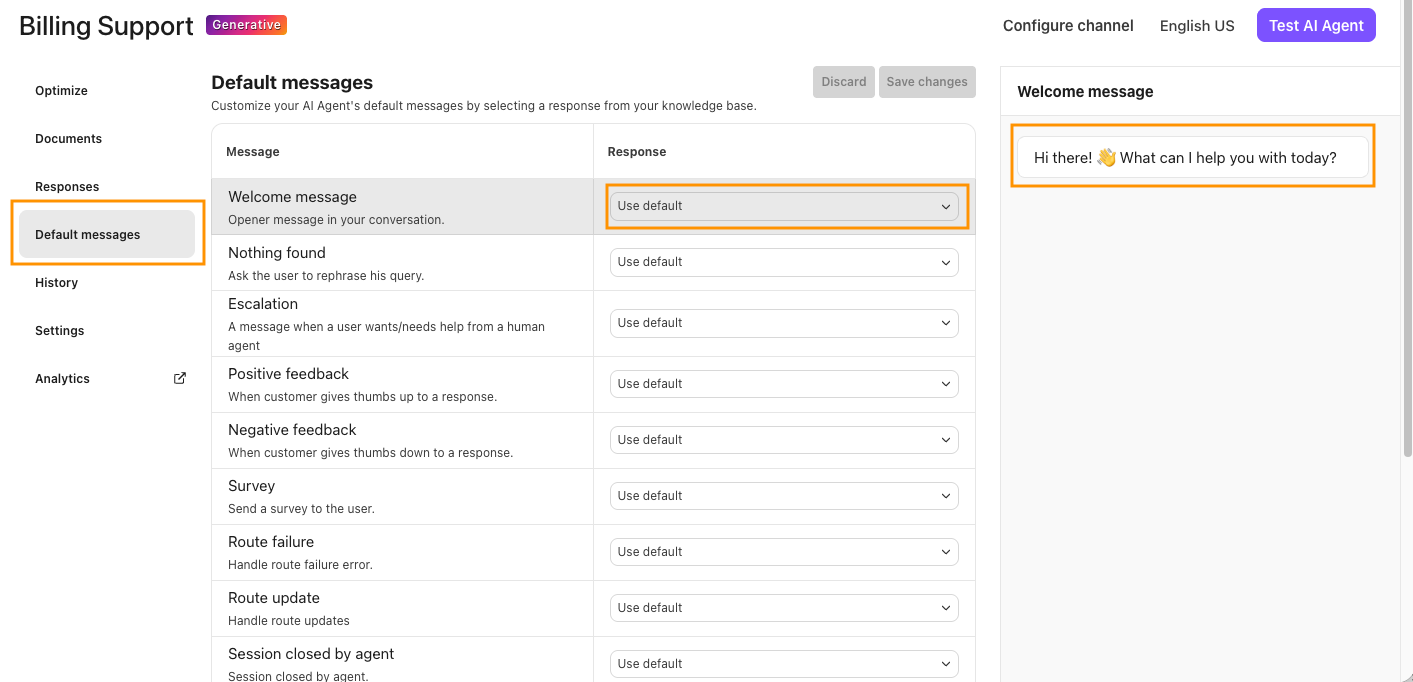
Task: Select the Nothing found row label
Action: point(277,253)
